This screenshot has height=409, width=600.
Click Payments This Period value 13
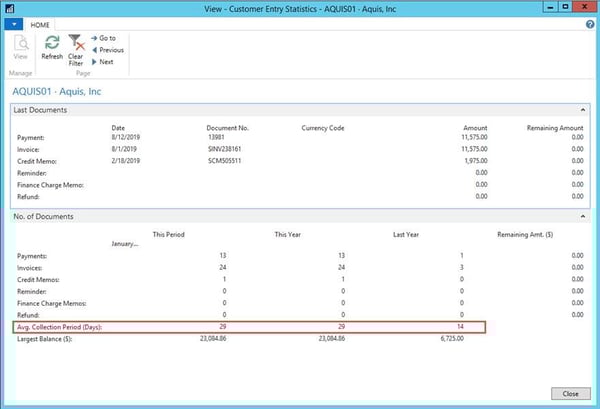click(x=223, y=255)
